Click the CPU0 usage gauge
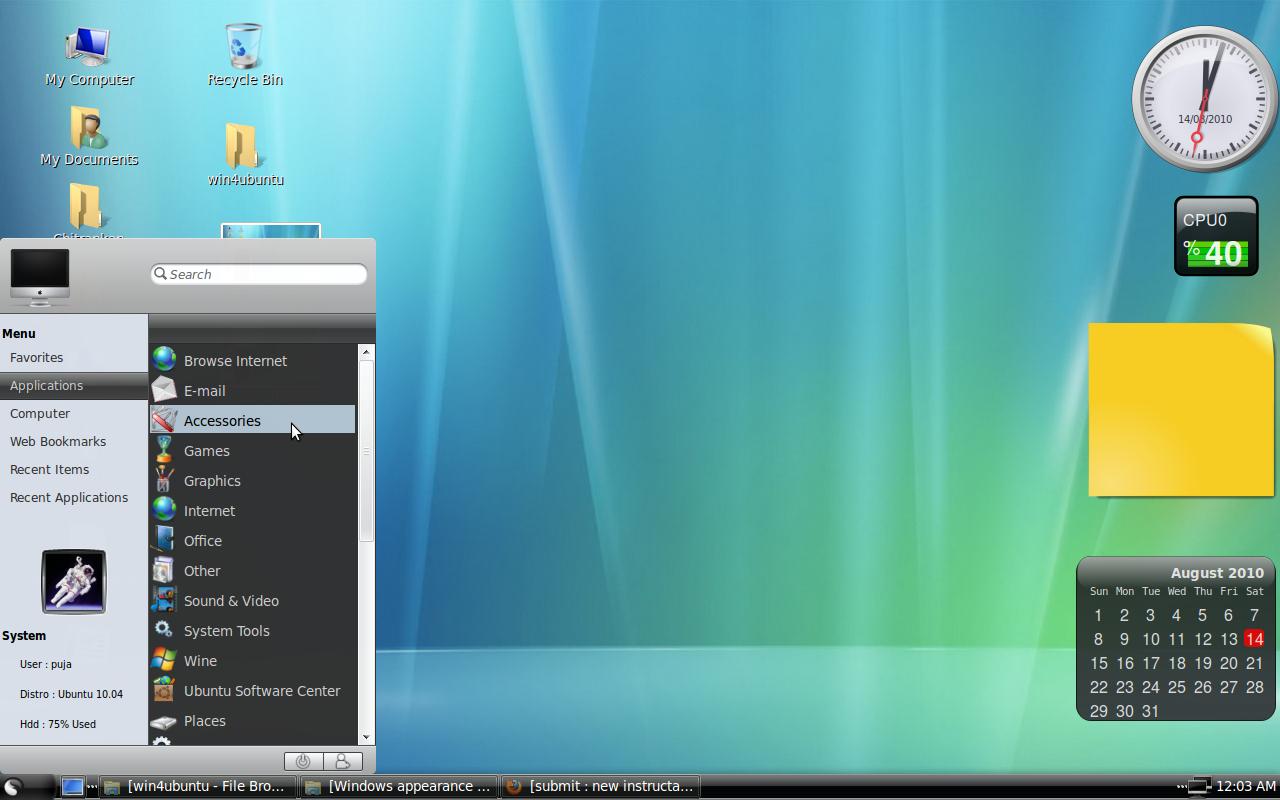The image size is (1280, 800). pyautogui.click(x=1215, y=237)
